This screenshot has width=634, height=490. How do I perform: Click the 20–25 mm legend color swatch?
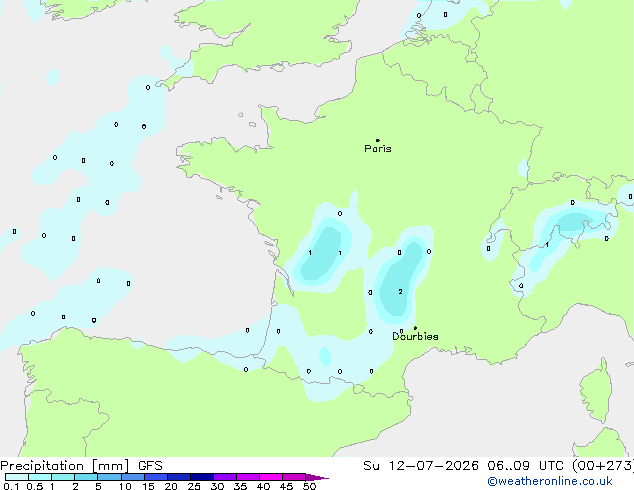[179, 477]
